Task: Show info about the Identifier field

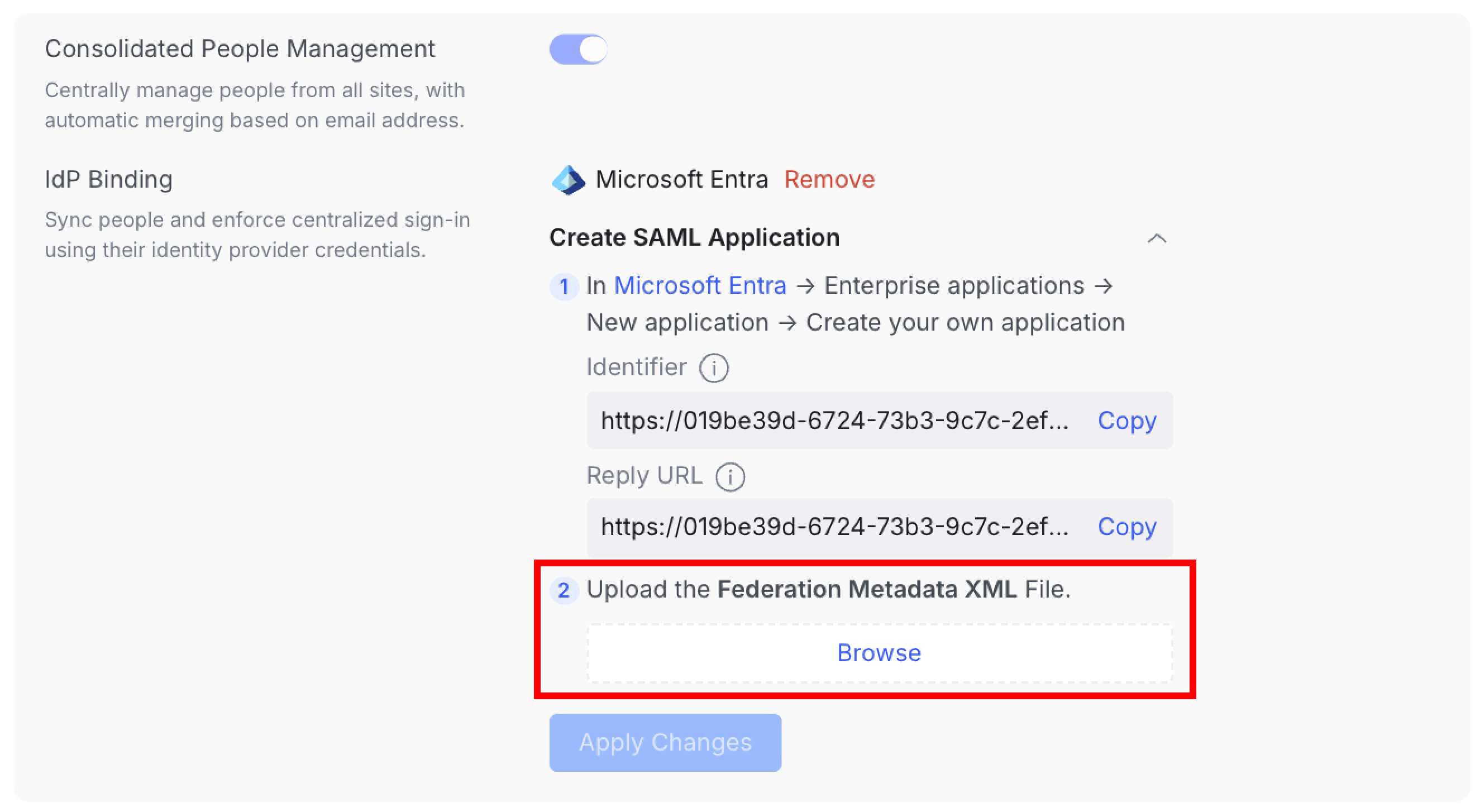Action: click(x=714, y=368)
